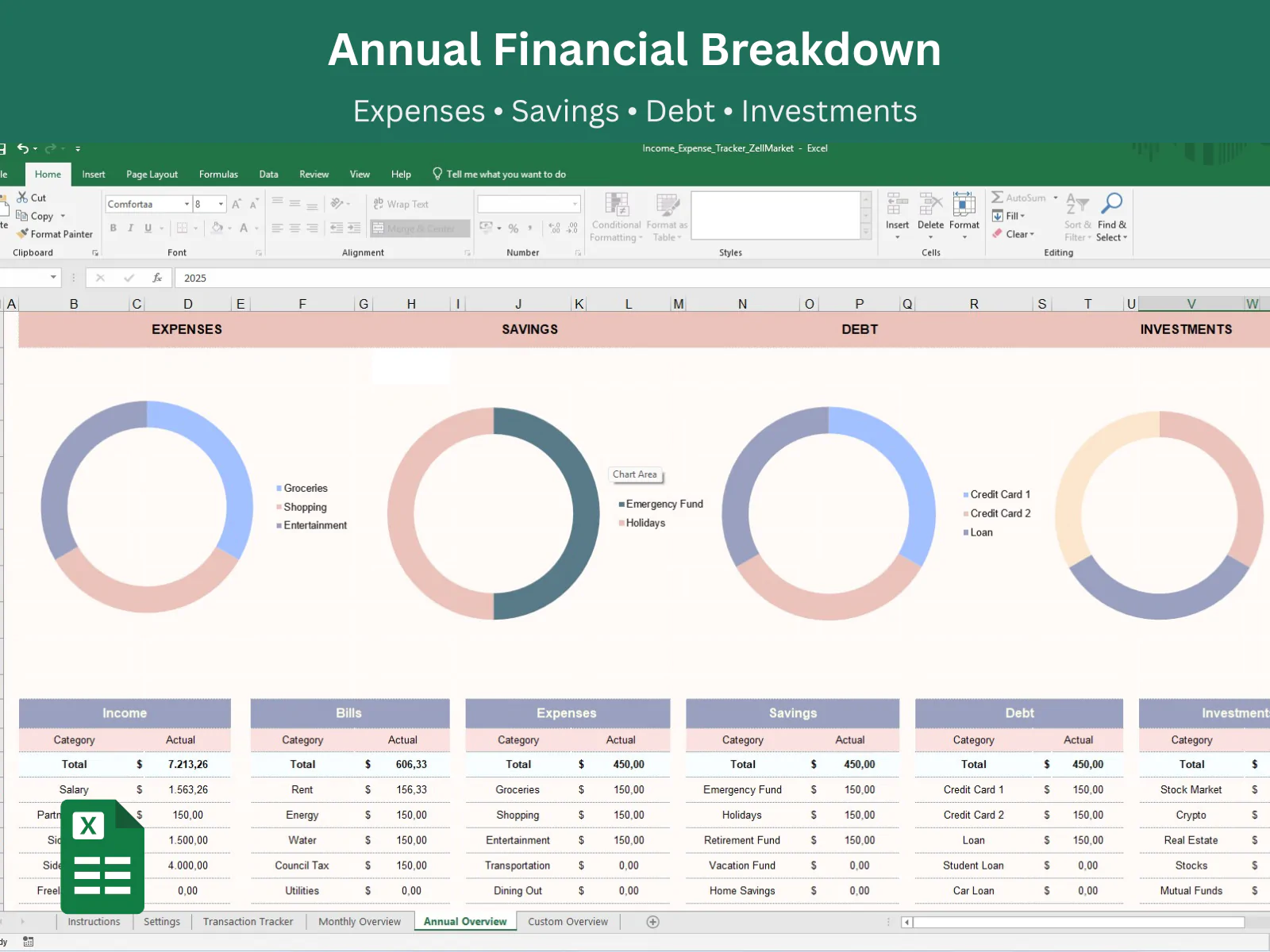Expand the Comfortaa font name dropdown
Image resolution: width=1270 pixels, height=952 pixels.
tap(187, 205)
